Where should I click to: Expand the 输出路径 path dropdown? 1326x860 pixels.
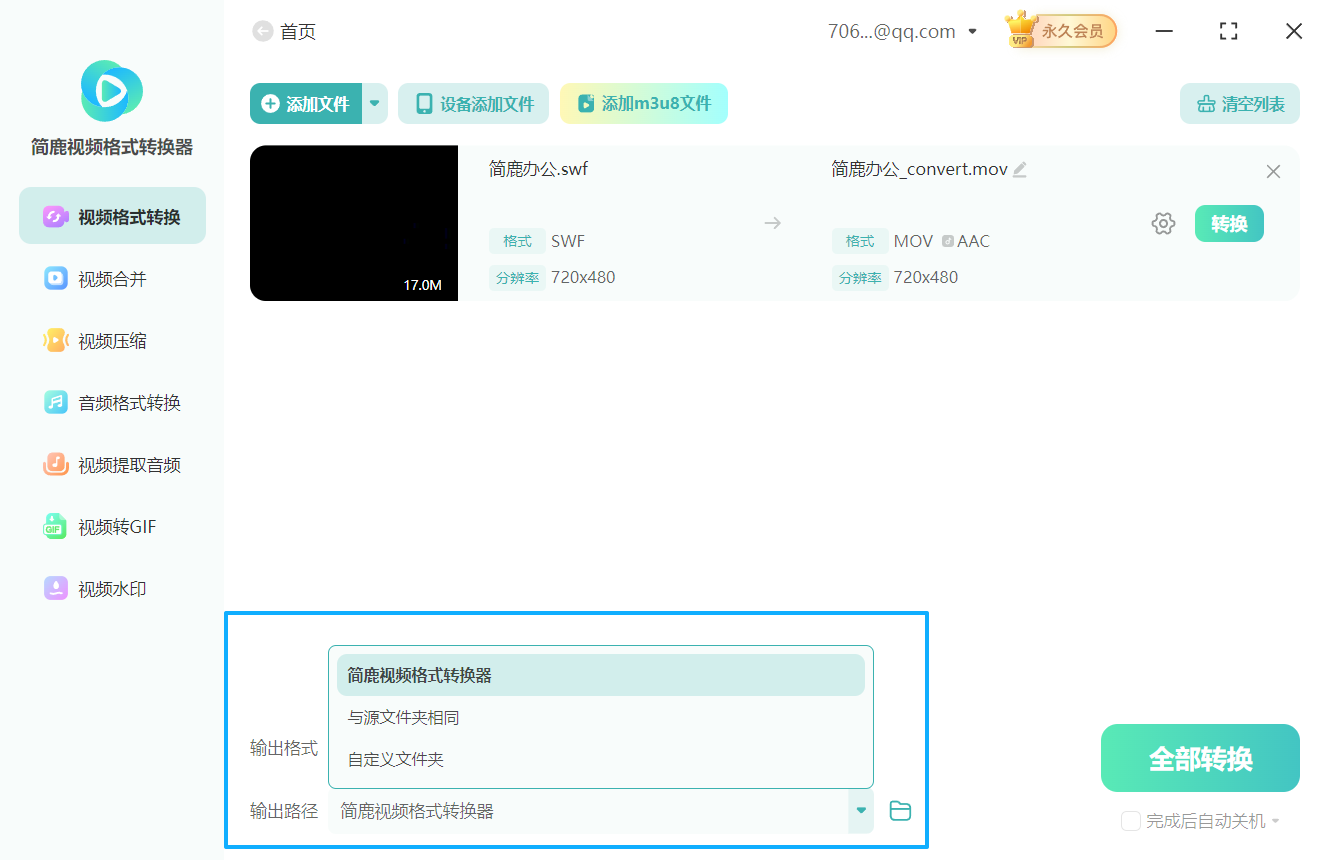point(860,811)
